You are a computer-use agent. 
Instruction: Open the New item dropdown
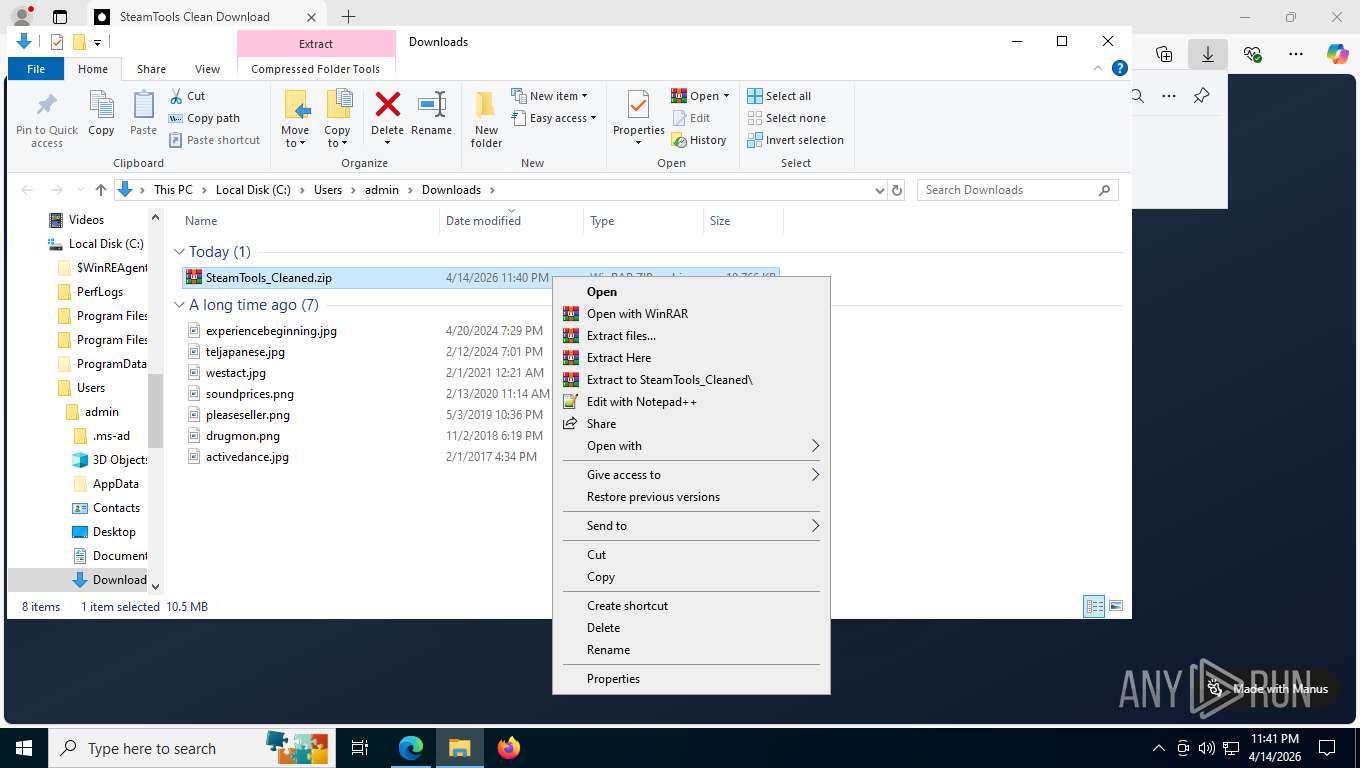[x=549, y=96]
